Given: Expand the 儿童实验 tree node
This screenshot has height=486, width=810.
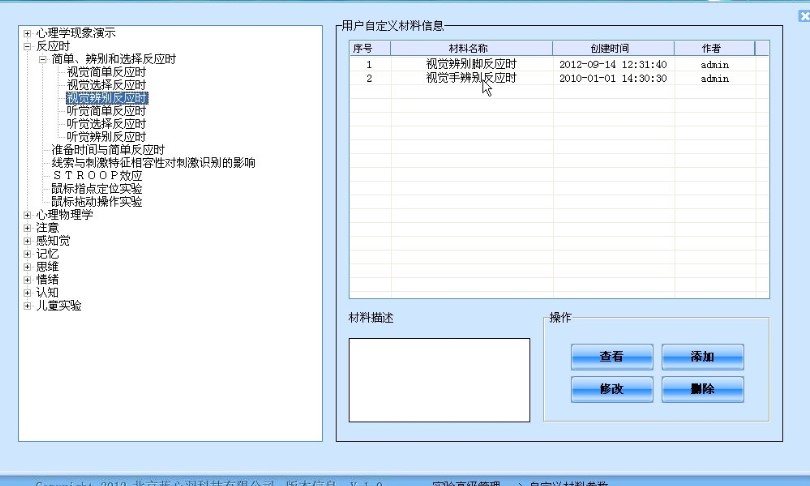Looking at the screenshot, I should point(27,306).
